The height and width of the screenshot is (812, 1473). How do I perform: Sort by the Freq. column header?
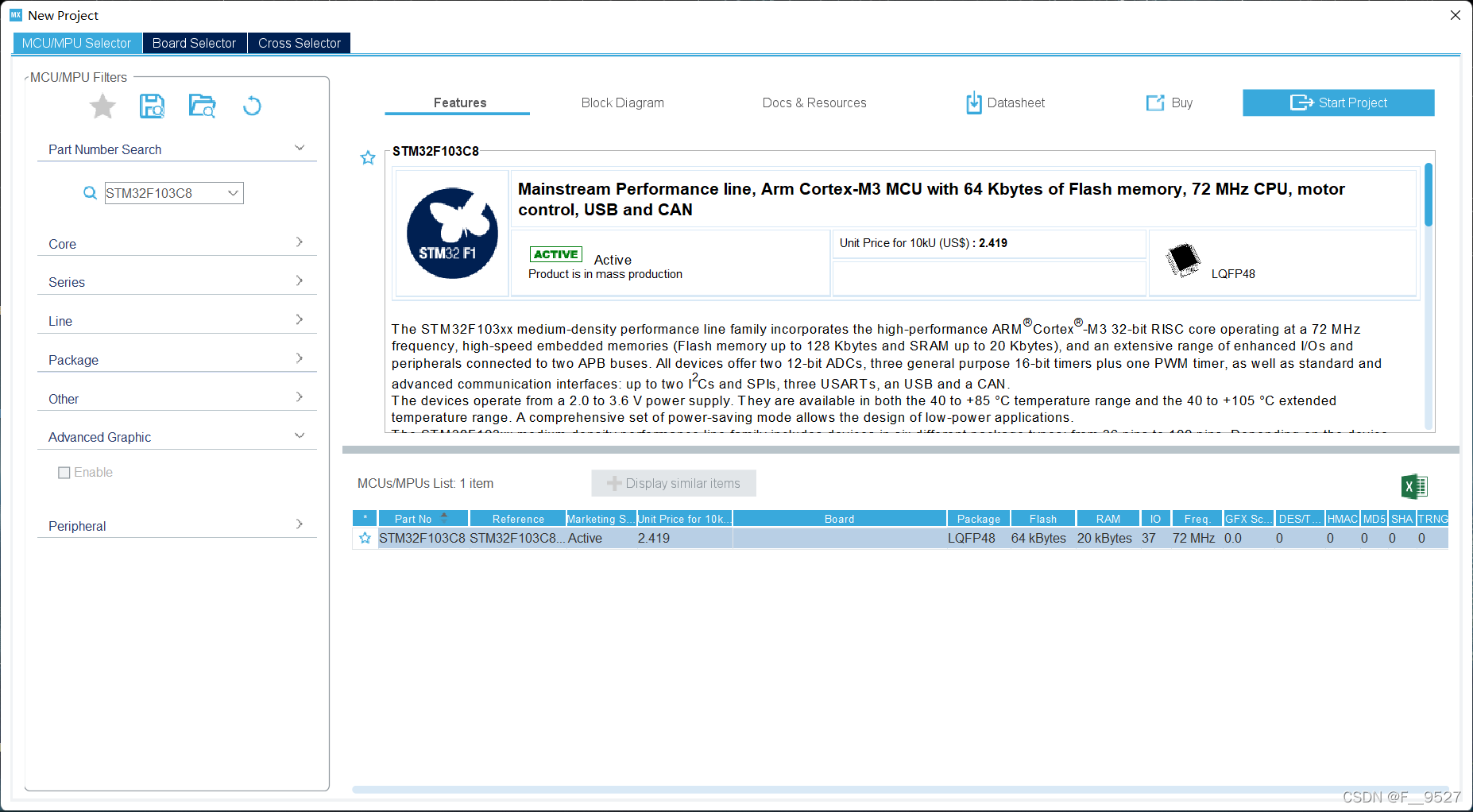coord(1197,519)
